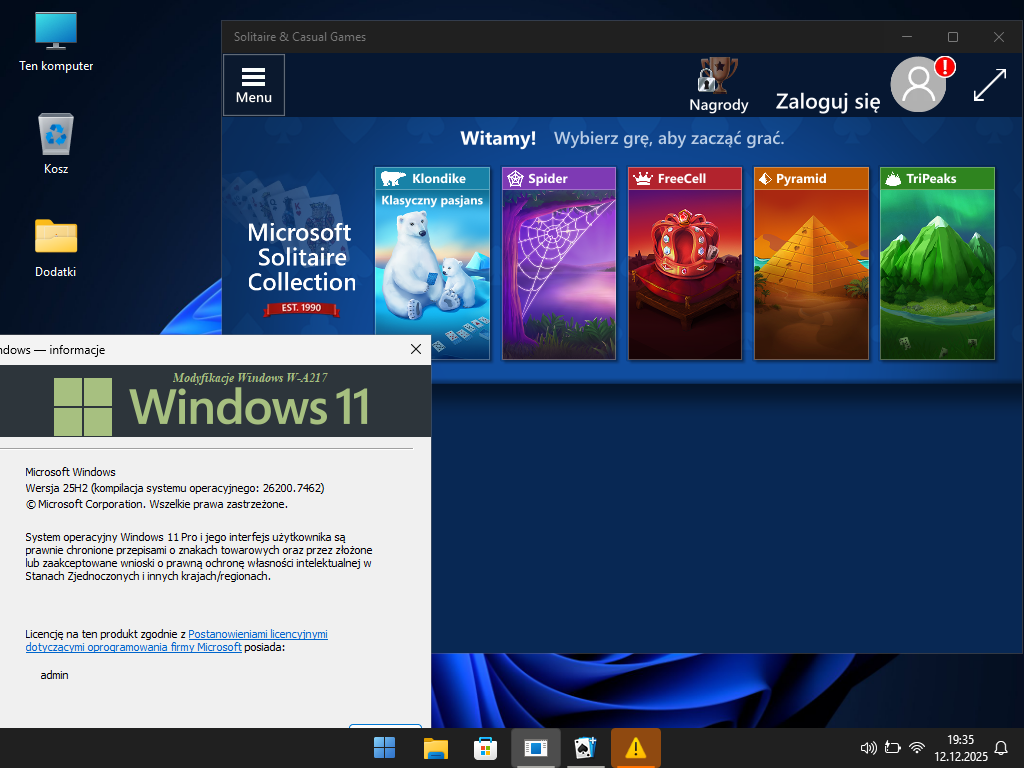Open the Windows Start menu
1024x768 pixels.
(384, 748)
